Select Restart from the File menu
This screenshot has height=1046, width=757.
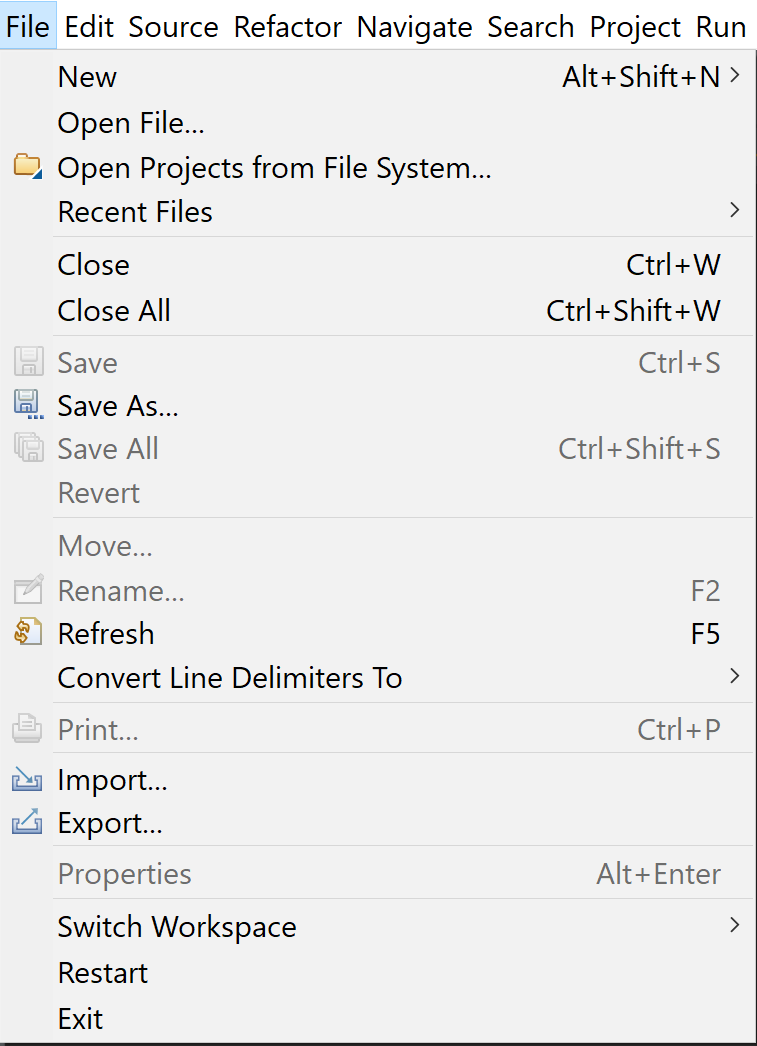(x=102, y=972)
